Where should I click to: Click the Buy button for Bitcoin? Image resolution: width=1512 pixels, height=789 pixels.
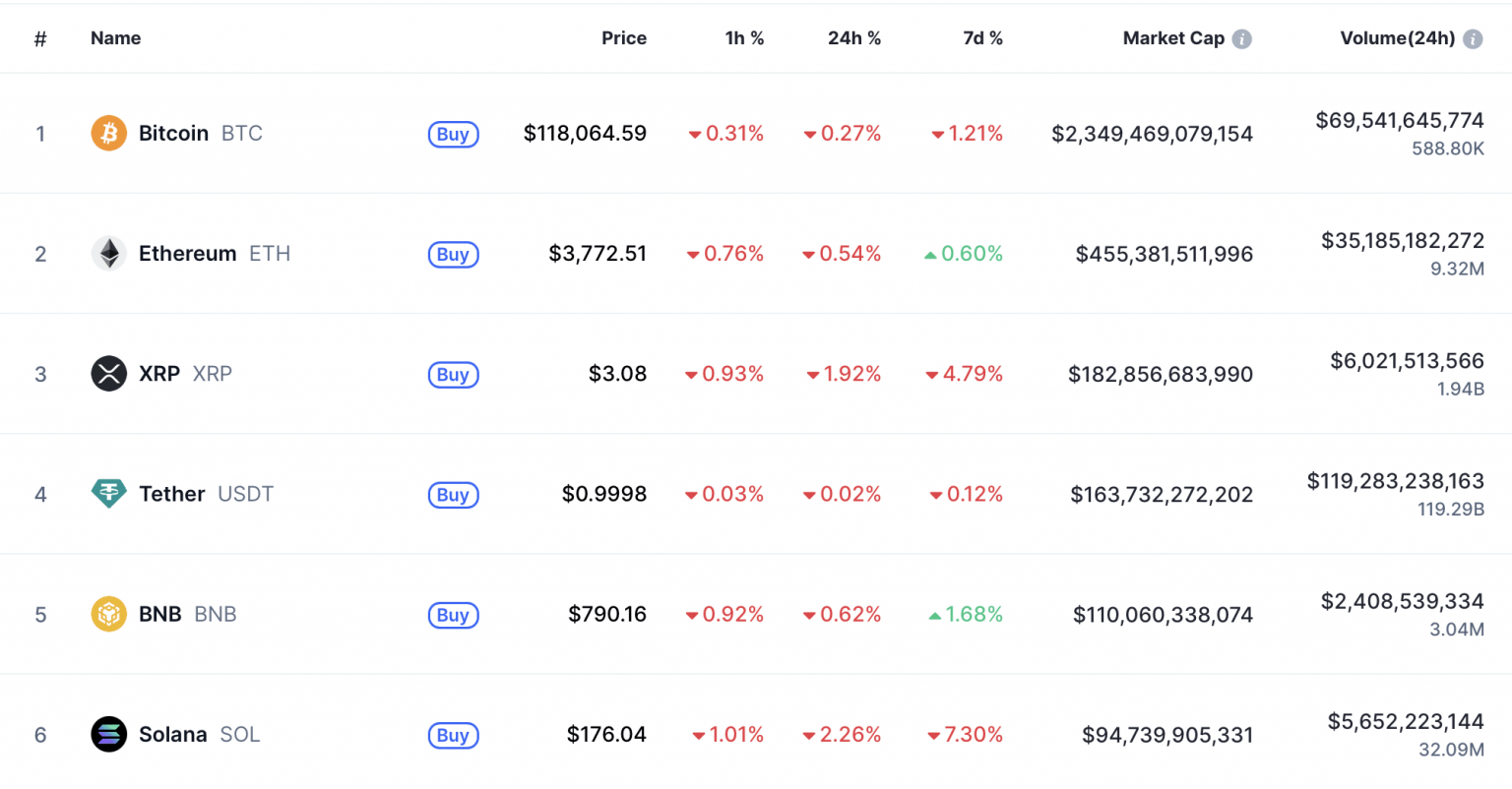[x=453, y=134]
